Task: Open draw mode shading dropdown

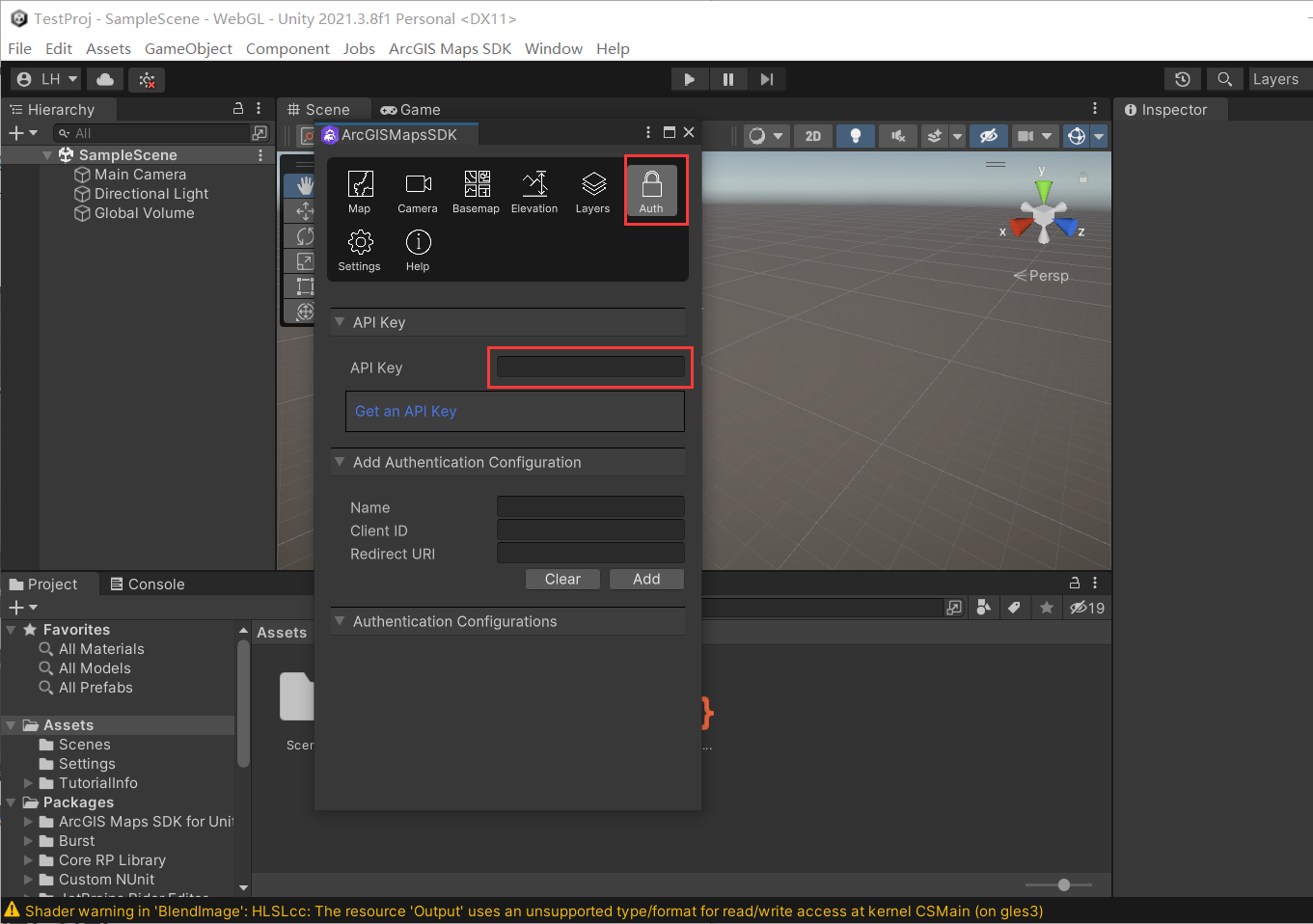Action: 767,136
